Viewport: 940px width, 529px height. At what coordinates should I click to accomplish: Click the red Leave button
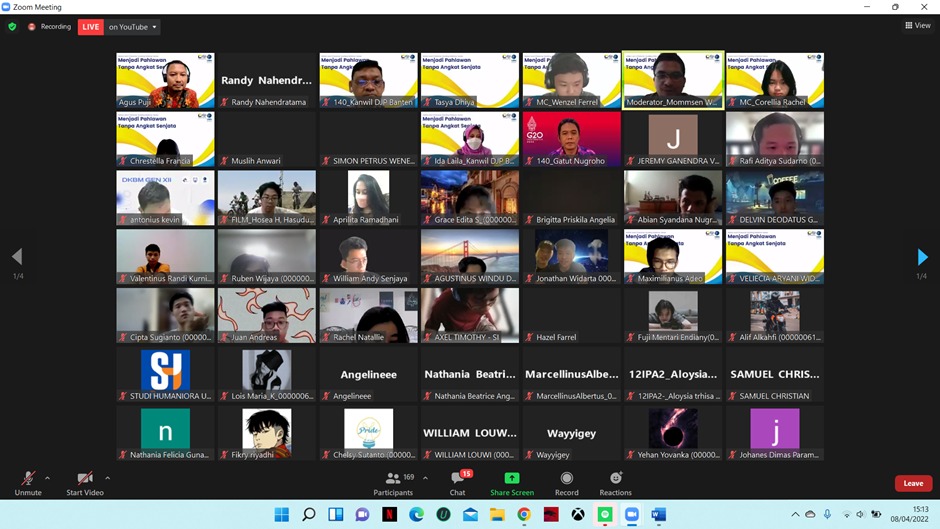[x=912, y=483]
